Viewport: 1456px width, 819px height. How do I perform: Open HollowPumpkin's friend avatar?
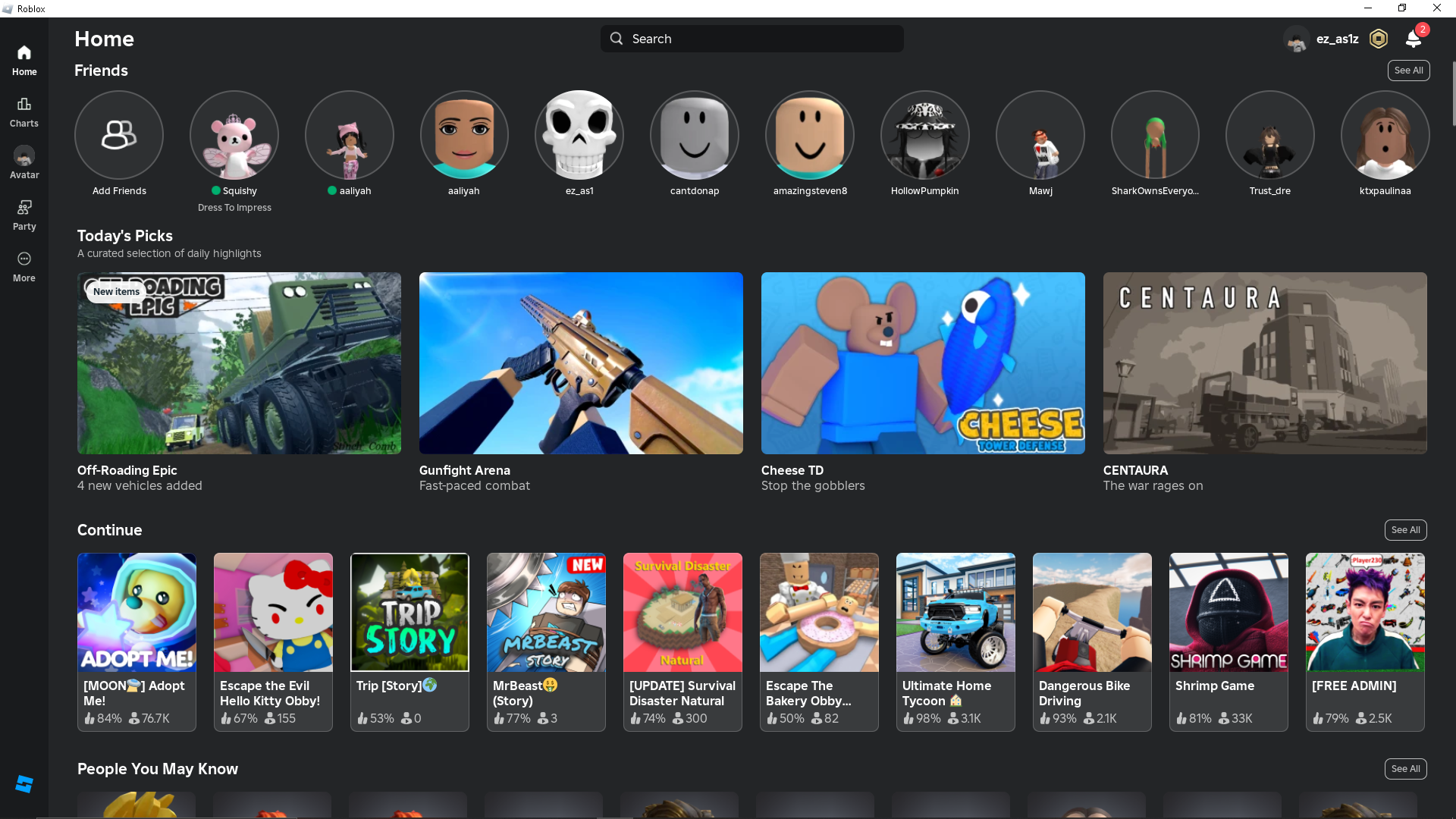[x=925, y=135]
